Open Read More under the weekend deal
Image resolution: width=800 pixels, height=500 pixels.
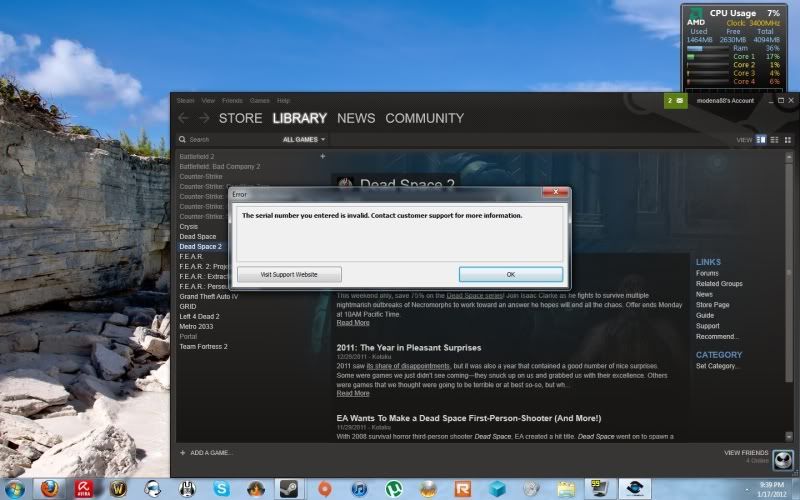click(x=353, y=322)
